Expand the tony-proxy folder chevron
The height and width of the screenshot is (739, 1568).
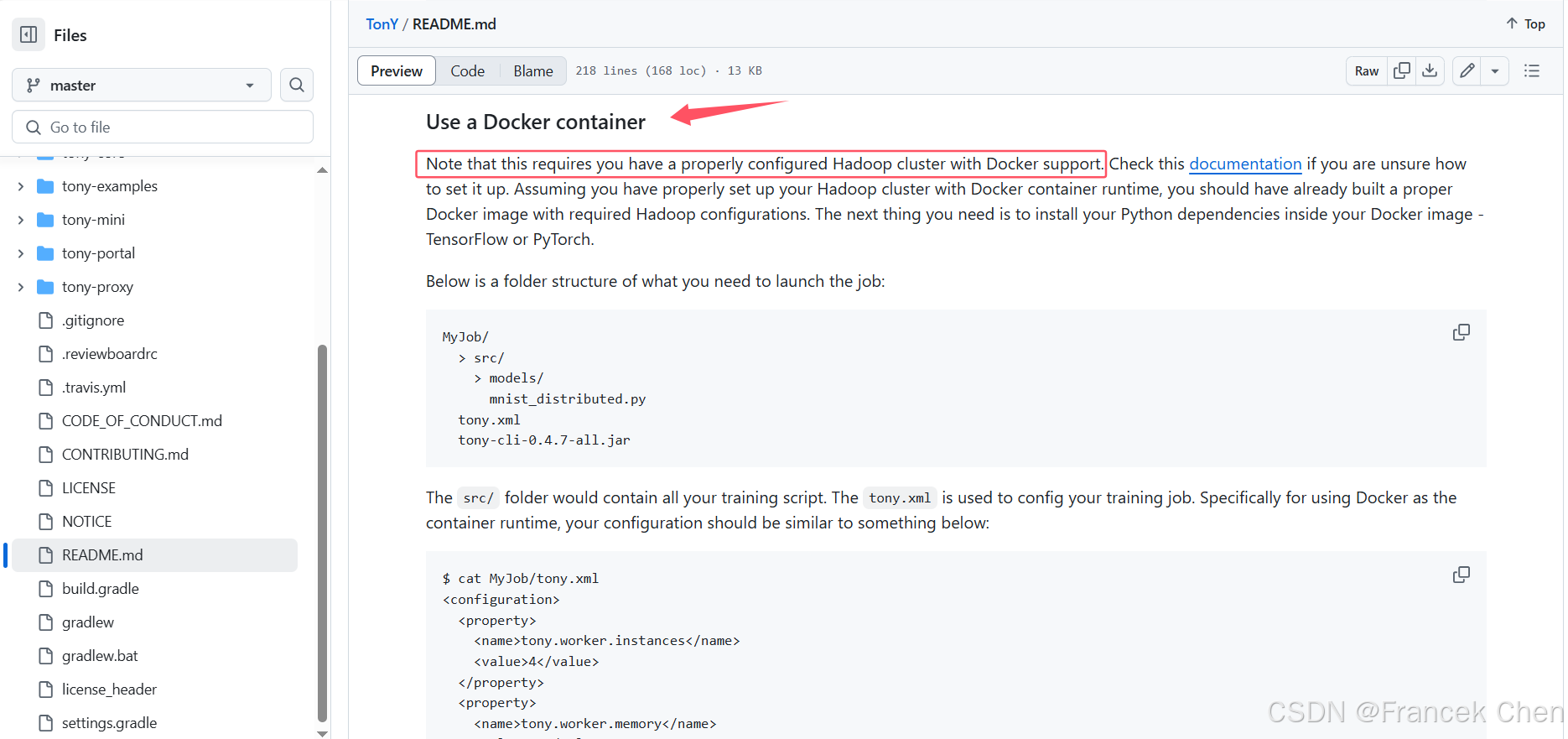(21, 287)
